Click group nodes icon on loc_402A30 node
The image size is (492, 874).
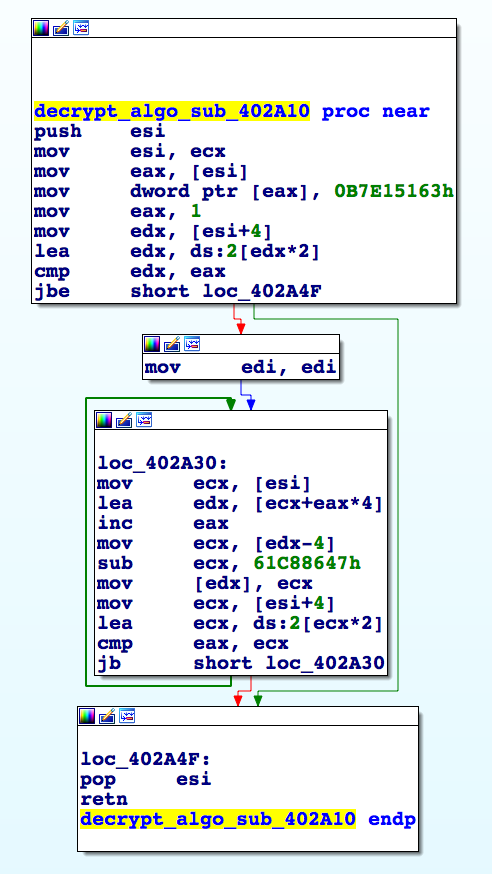click(144, 420)
